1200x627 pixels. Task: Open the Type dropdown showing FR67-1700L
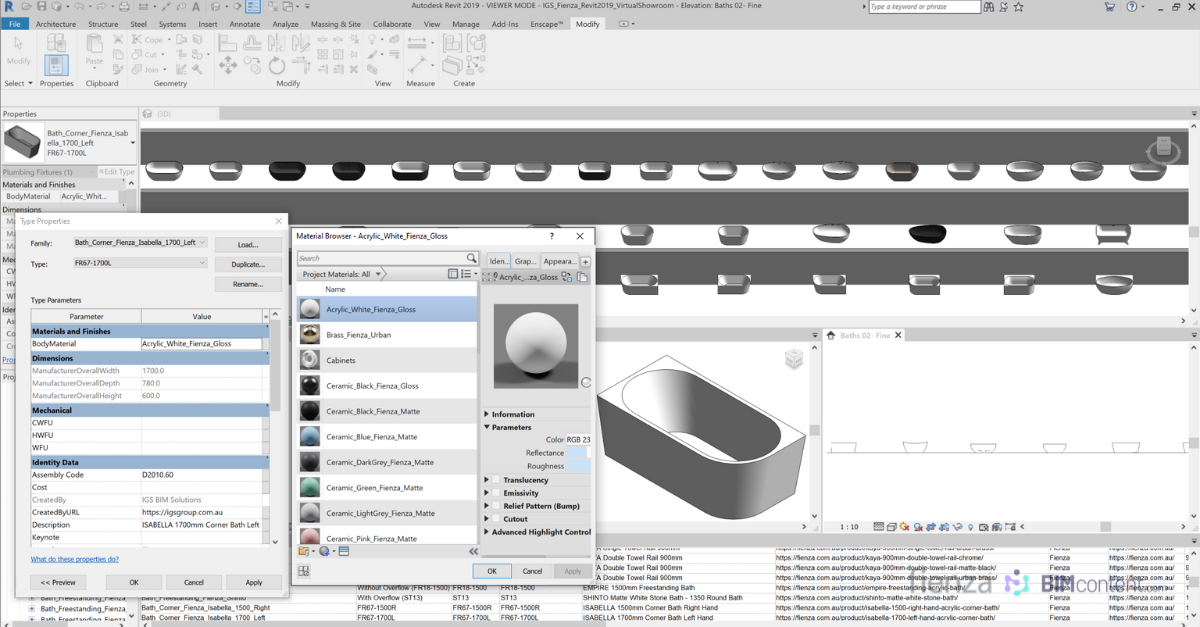pos(140,263)
